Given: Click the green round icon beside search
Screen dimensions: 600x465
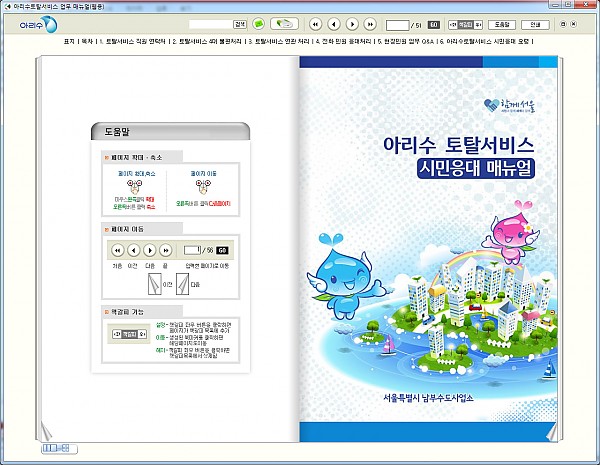Looking at the screenshot, I should click(x=259, y=24).
